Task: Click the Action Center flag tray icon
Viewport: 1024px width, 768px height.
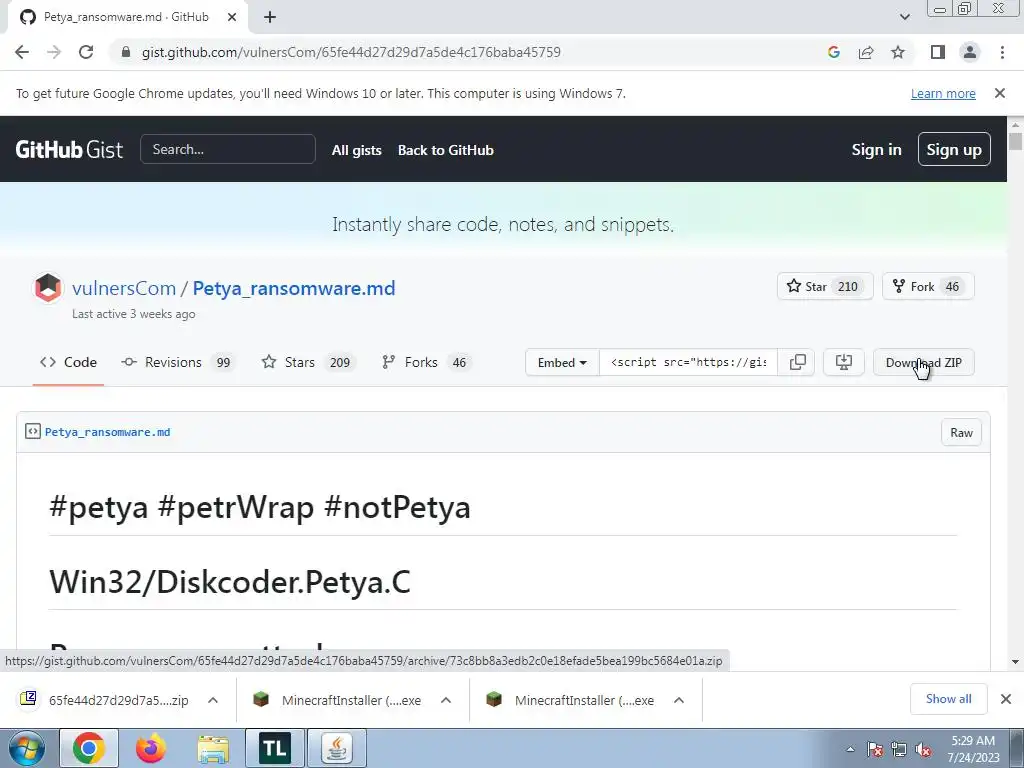Action: pos(875,750)
